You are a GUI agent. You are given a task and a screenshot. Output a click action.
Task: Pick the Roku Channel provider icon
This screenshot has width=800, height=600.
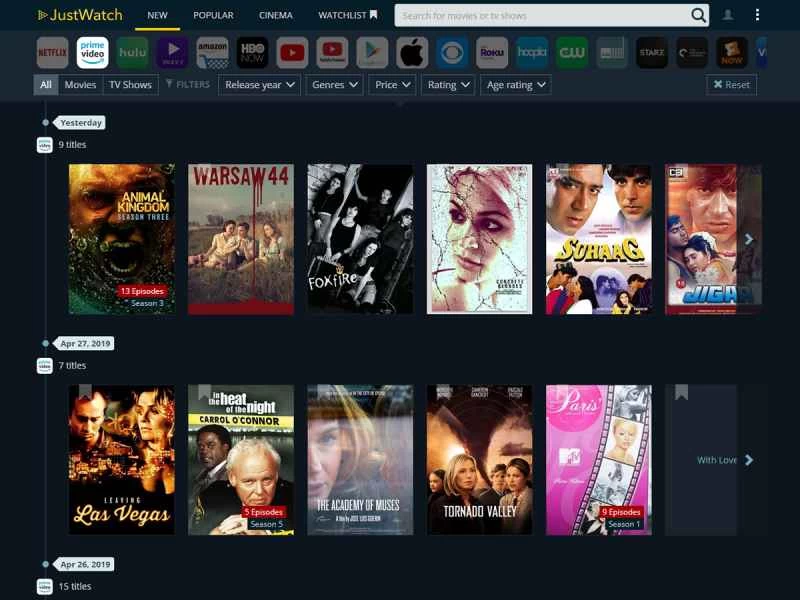(x=492, y=52)
